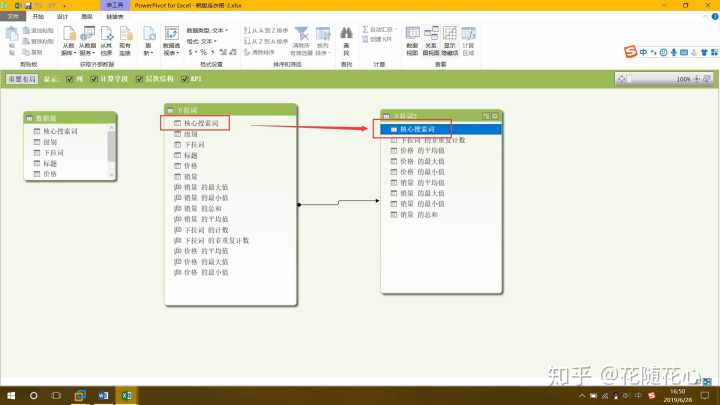Switch to Diagram View (关系图视图)
This screenshot has height=405, width=720.
click(431, 41)
